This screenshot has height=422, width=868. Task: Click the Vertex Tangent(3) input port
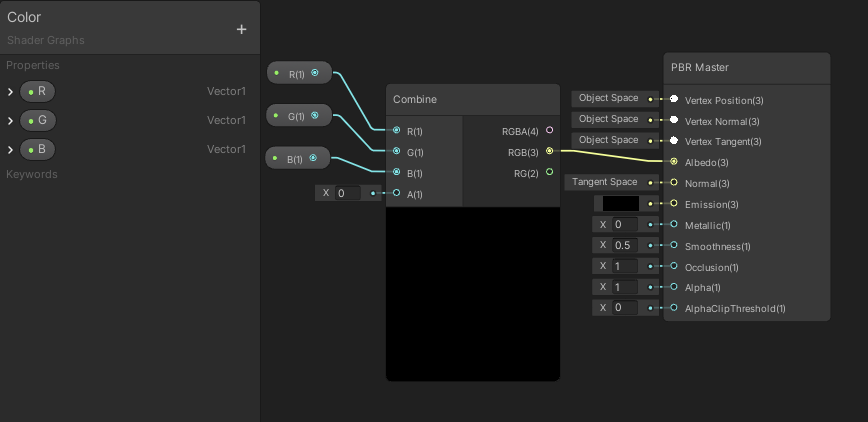tap(674, 141)
